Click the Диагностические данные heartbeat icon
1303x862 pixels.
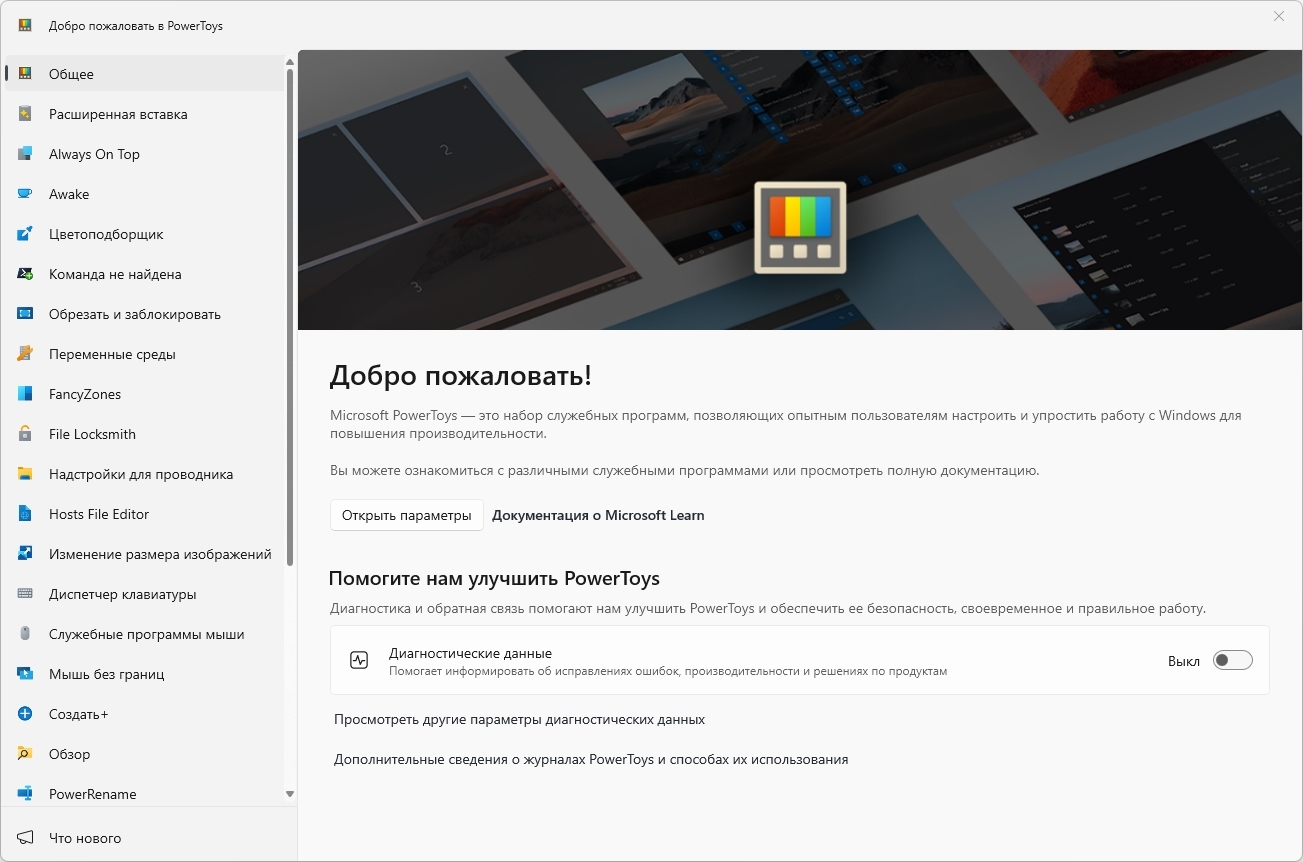click(359, 660)
